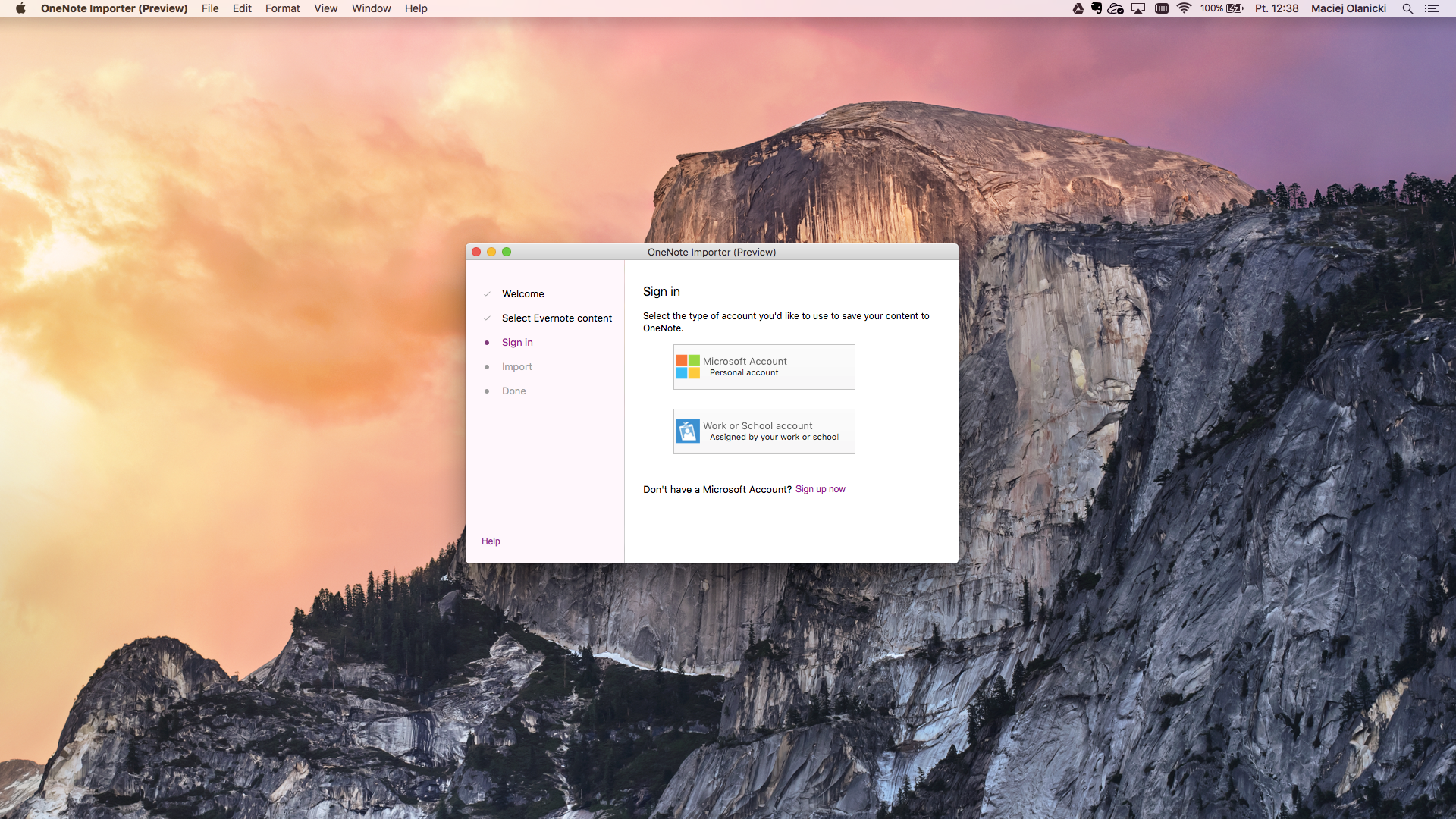The height and width of the screenshot is (819, 1456).
Task: Select the Select Evernote content step
Action: coord(557,318)
